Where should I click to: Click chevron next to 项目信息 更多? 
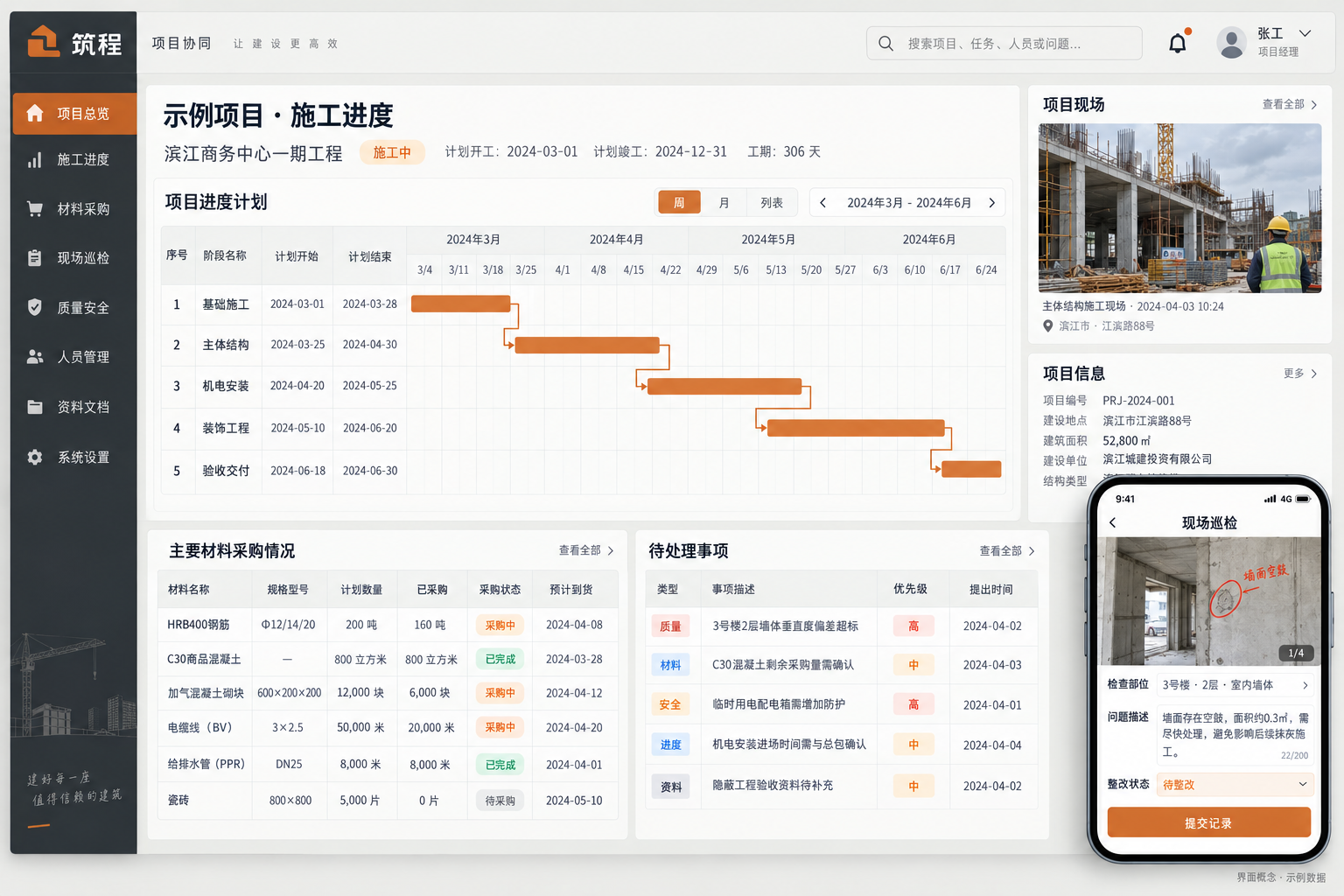point(1313,374)
